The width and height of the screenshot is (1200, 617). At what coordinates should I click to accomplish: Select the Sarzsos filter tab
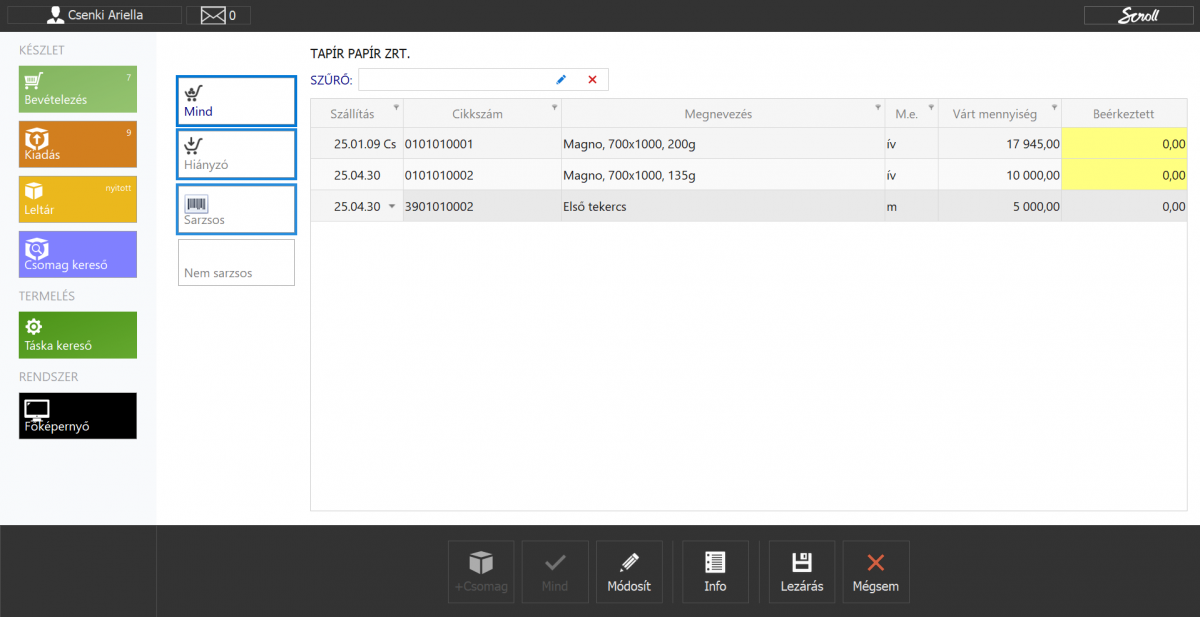point(237,208)
